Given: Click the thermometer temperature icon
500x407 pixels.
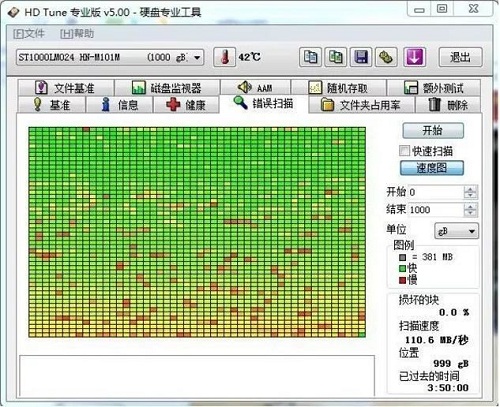Looking at the screenshot, I should [x=225, y=57].
